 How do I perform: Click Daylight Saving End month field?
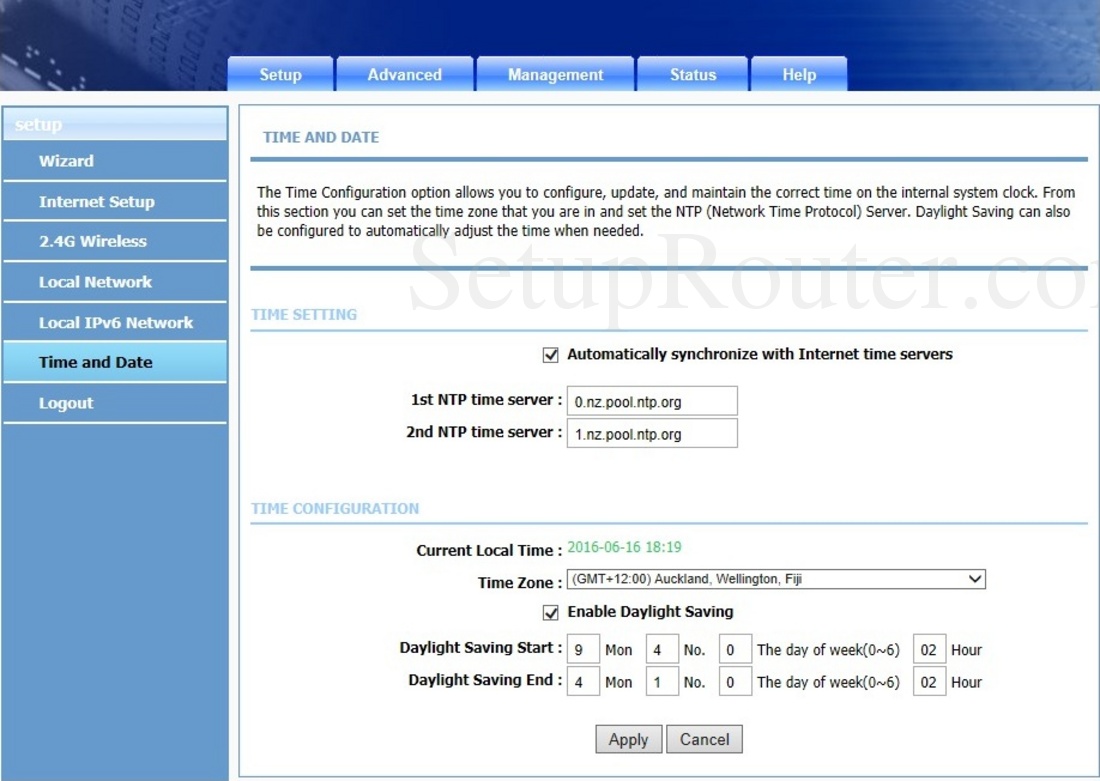[583, 681]
